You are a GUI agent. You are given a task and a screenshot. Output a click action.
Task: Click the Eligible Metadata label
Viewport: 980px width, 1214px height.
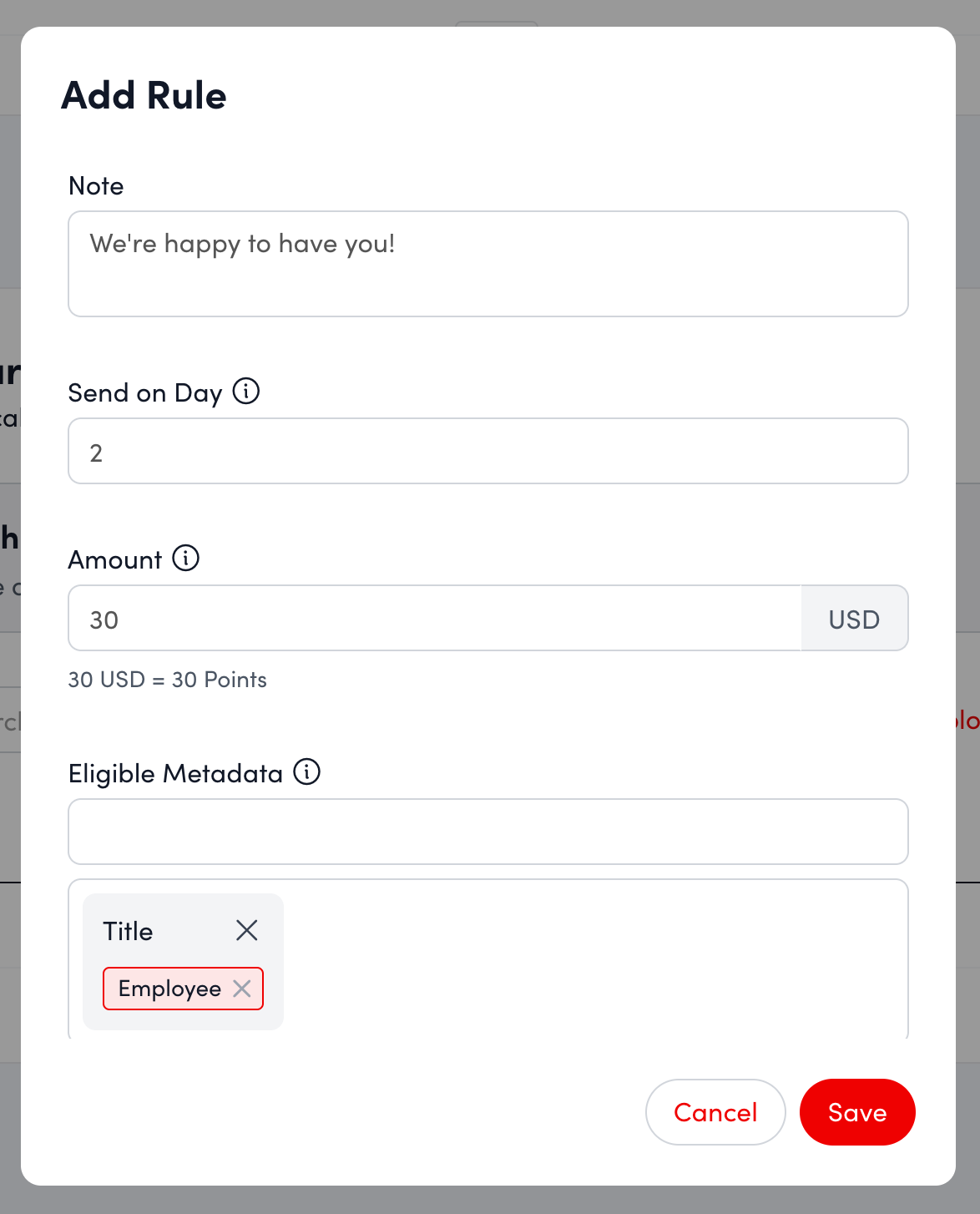tap(175, 772)
